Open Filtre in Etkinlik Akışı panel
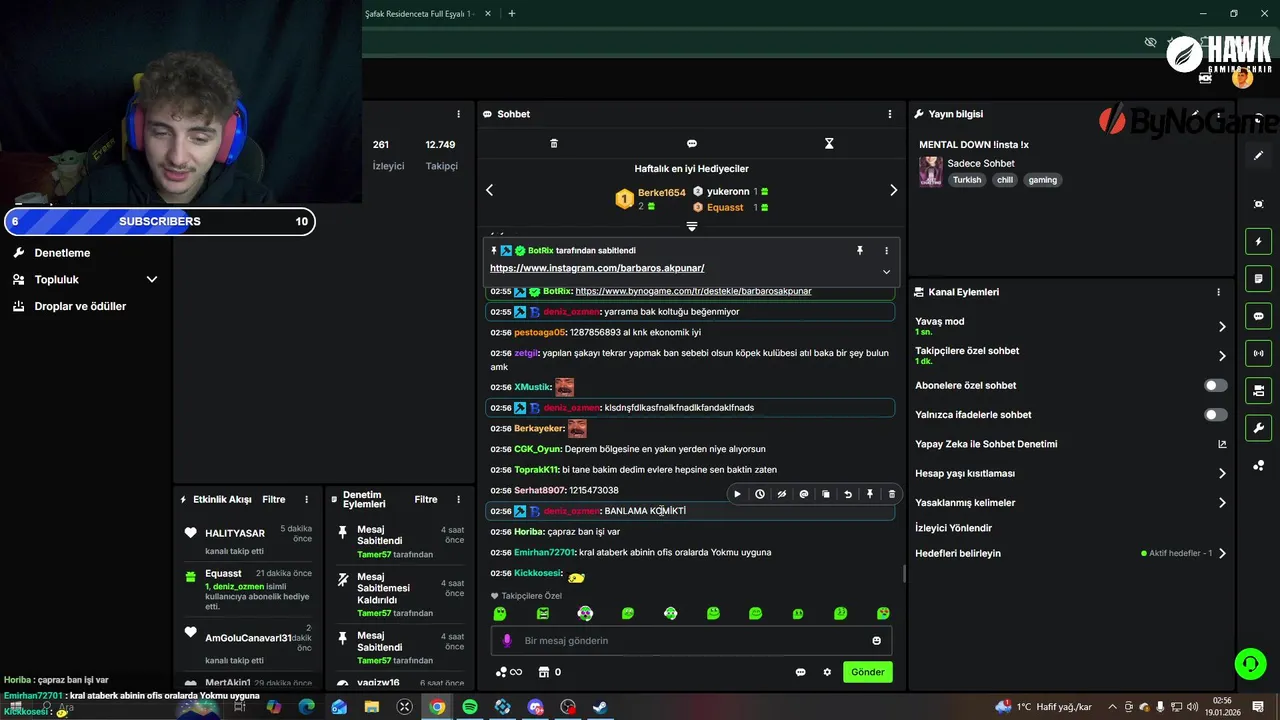The height and width of the screenshot is (720, 1280). tap(274, 499)
